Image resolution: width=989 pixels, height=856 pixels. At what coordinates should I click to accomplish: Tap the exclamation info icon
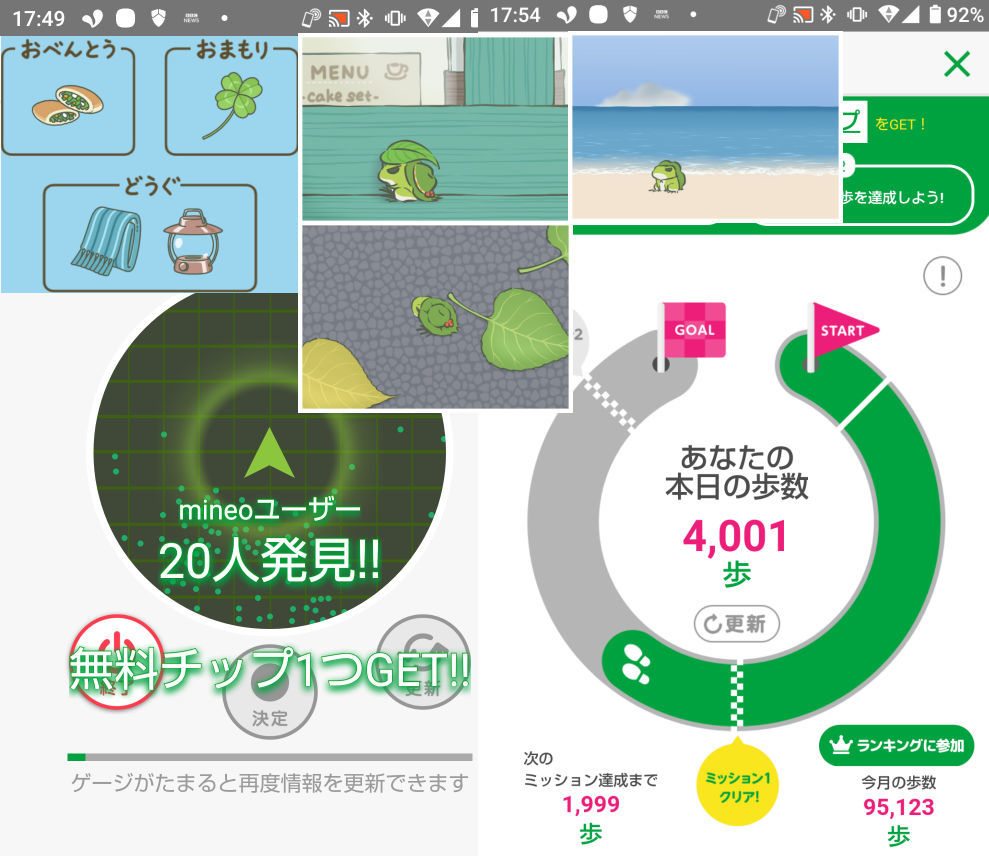(942, 275)
